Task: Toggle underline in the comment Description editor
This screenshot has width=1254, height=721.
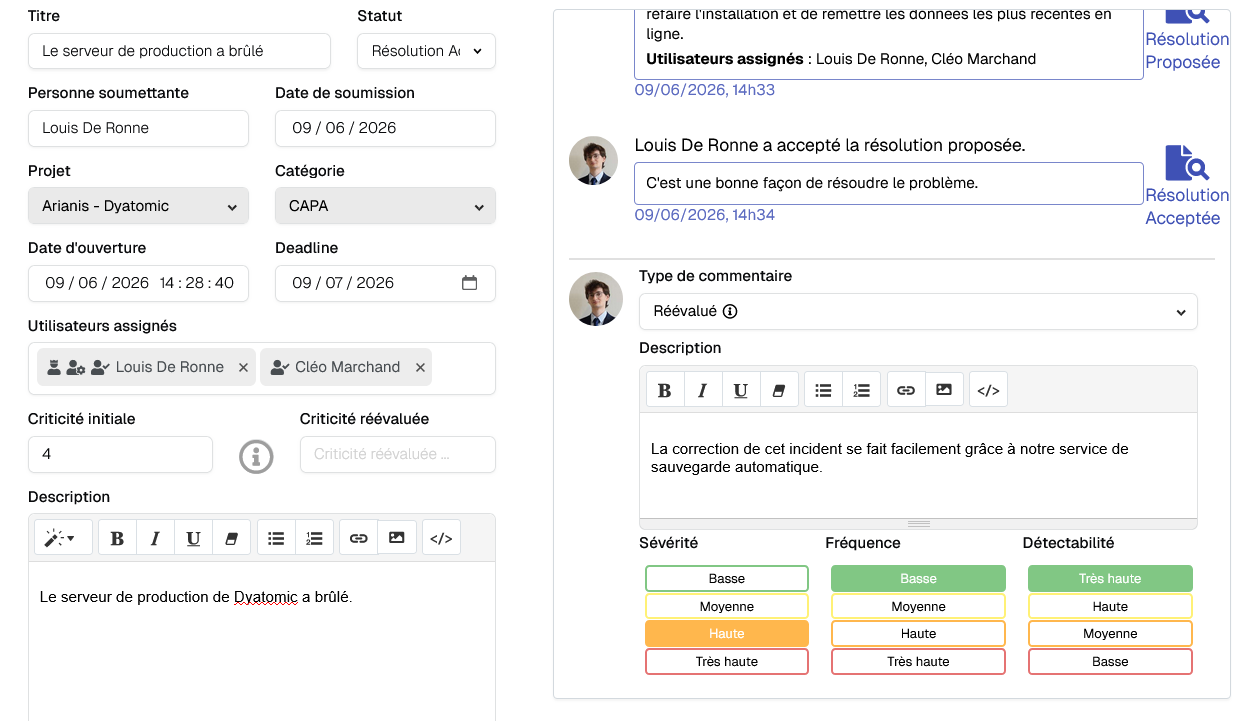Action: [741, 390]
